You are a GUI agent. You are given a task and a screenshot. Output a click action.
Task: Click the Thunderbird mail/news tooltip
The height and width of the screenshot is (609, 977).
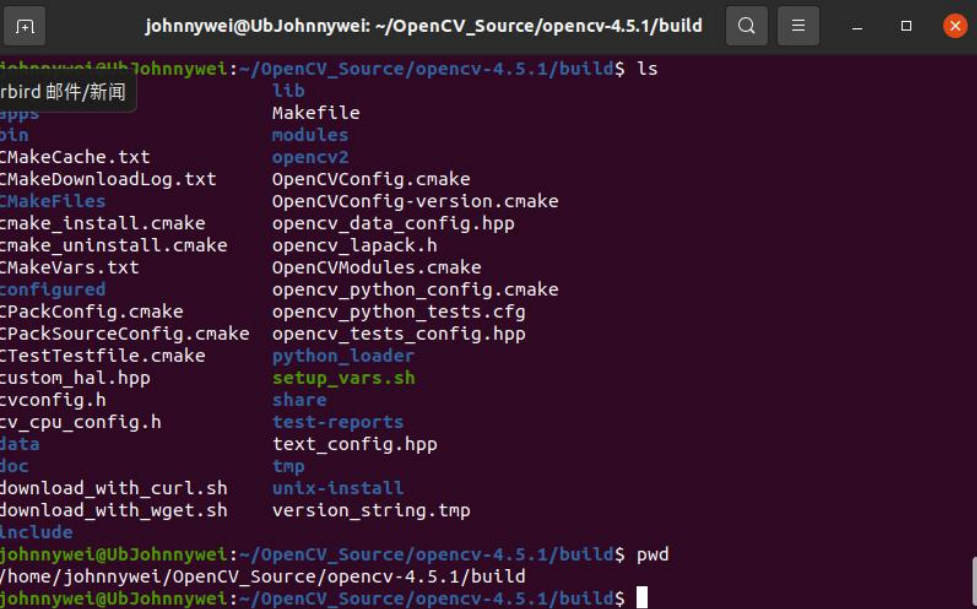[x=64, y=92]
